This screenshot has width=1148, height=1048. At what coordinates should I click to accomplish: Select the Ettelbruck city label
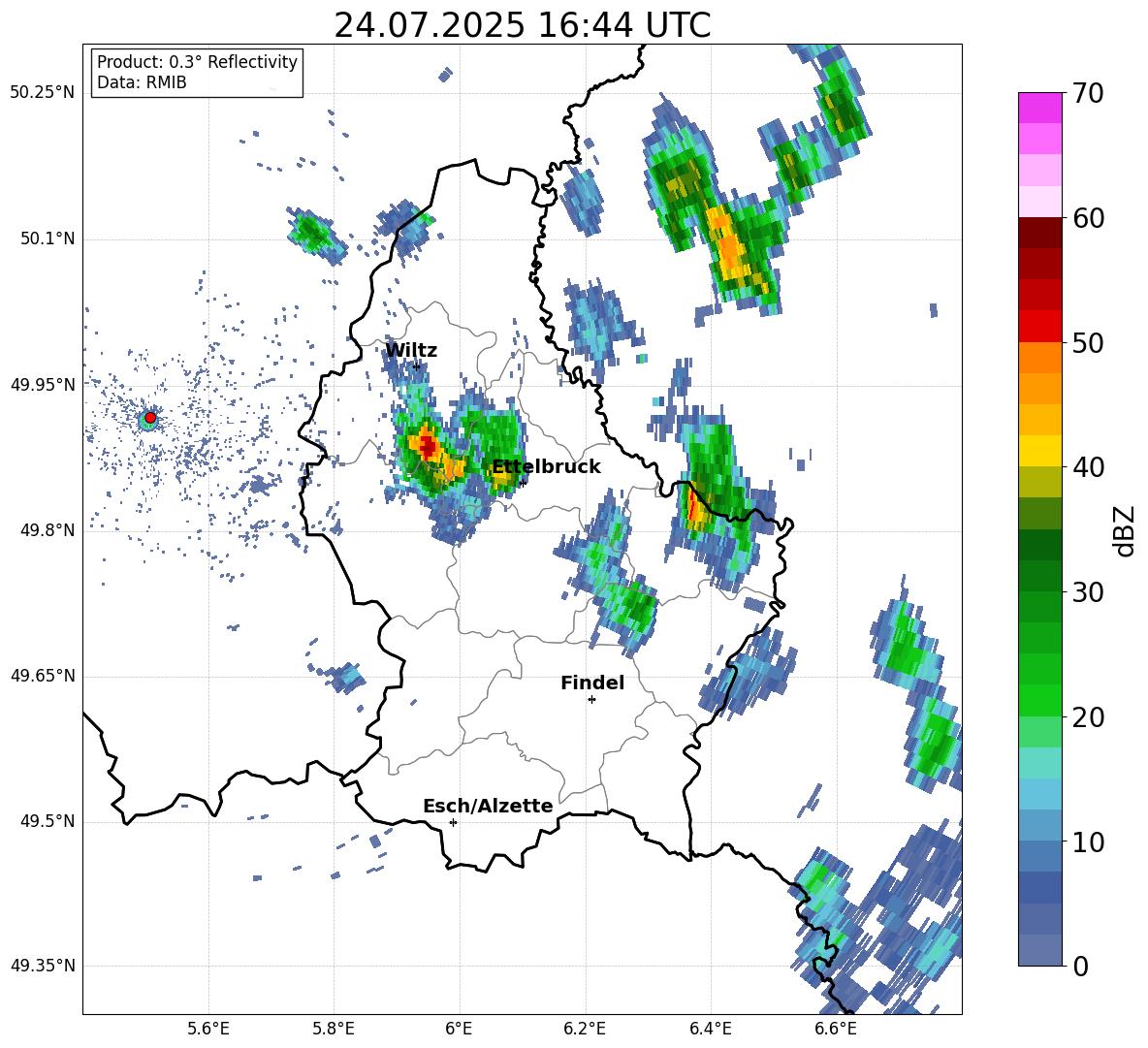click(546, 467)
